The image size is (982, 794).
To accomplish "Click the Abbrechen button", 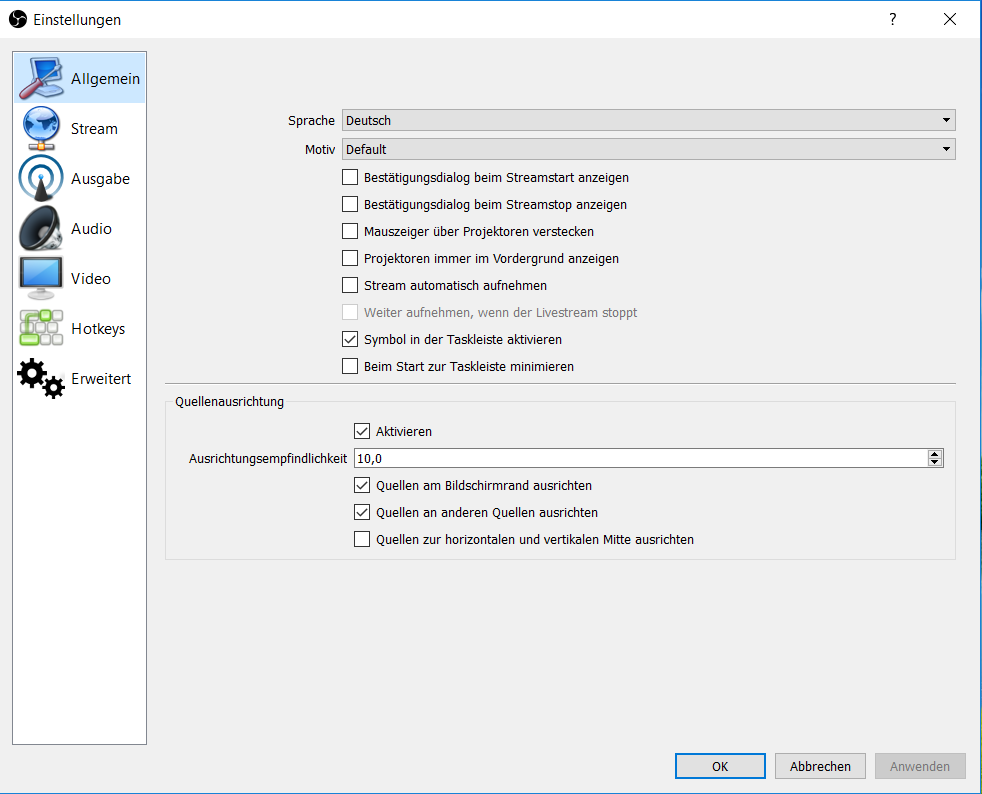I will pos(820,766).
